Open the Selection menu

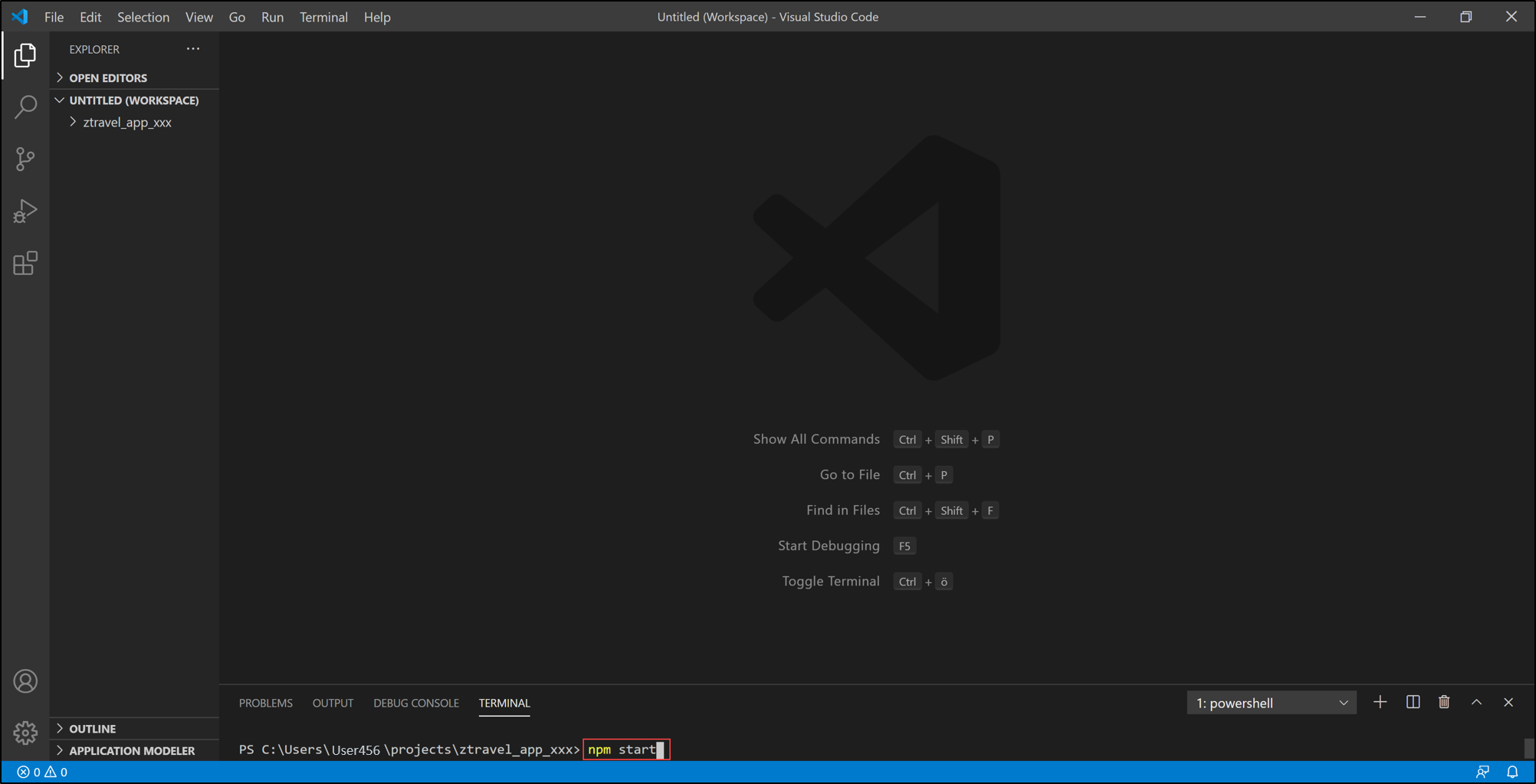tap(143, 17)
